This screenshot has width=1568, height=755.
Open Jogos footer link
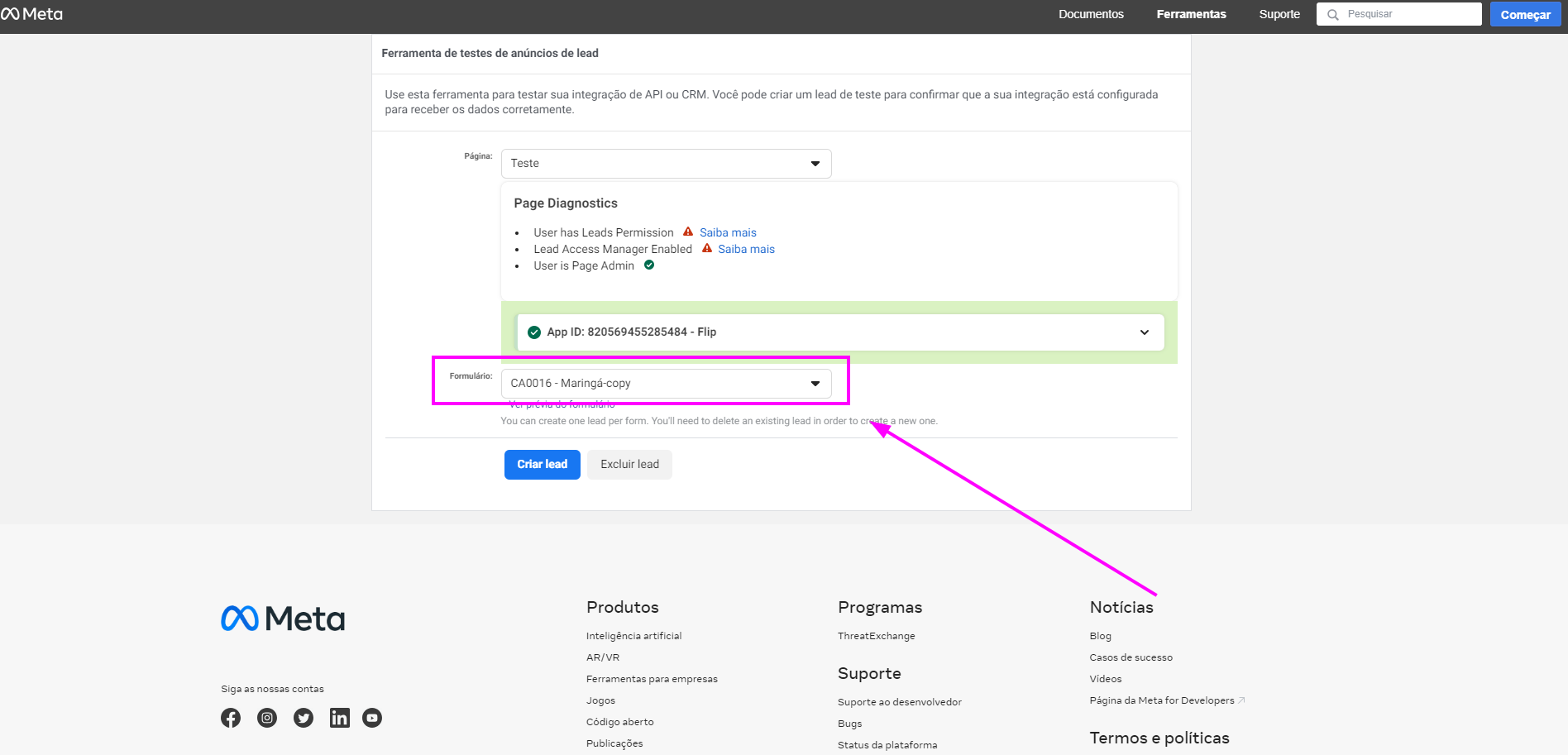point(600,700)
